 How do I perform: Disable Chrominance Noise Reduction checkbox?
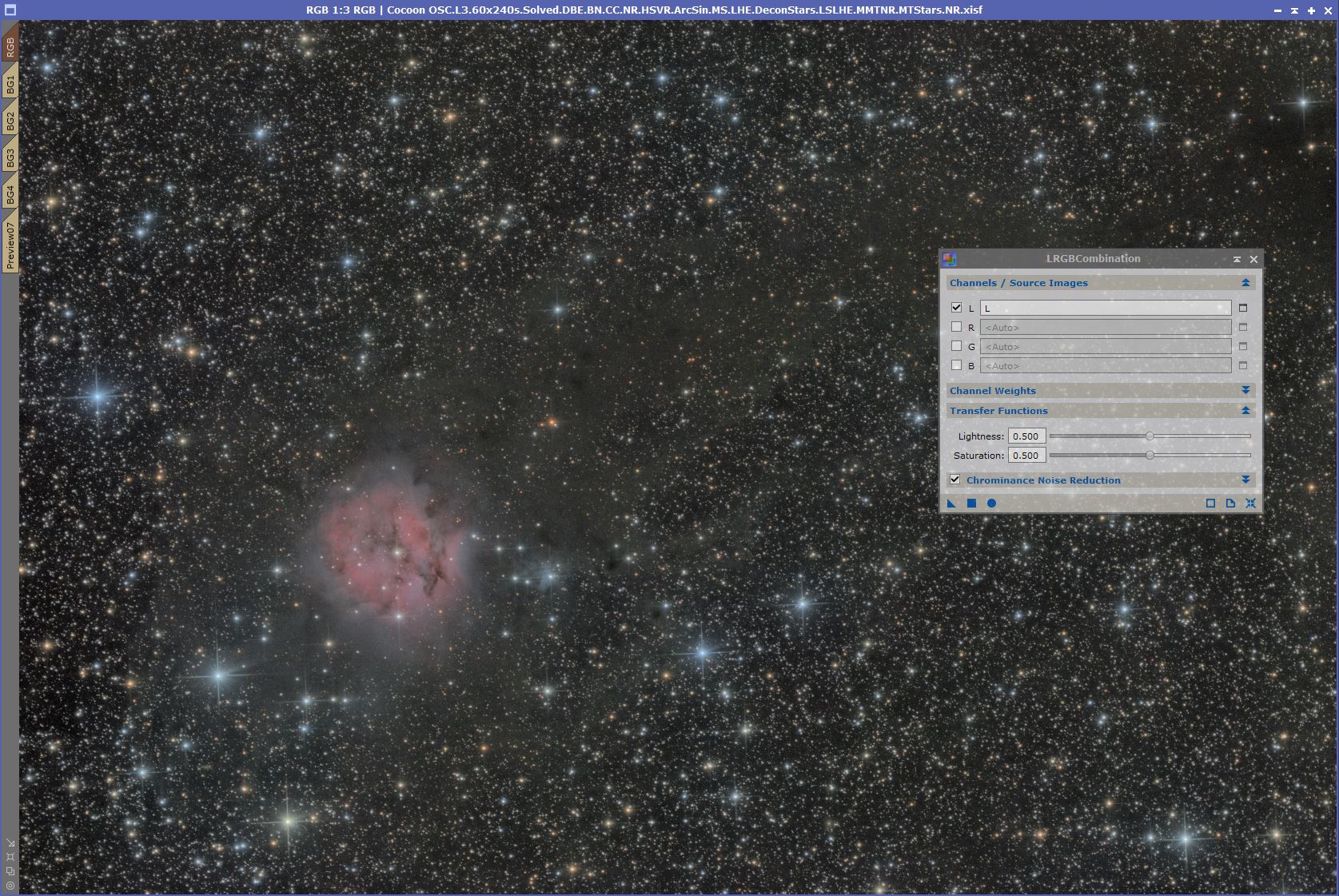pos(954,480)
